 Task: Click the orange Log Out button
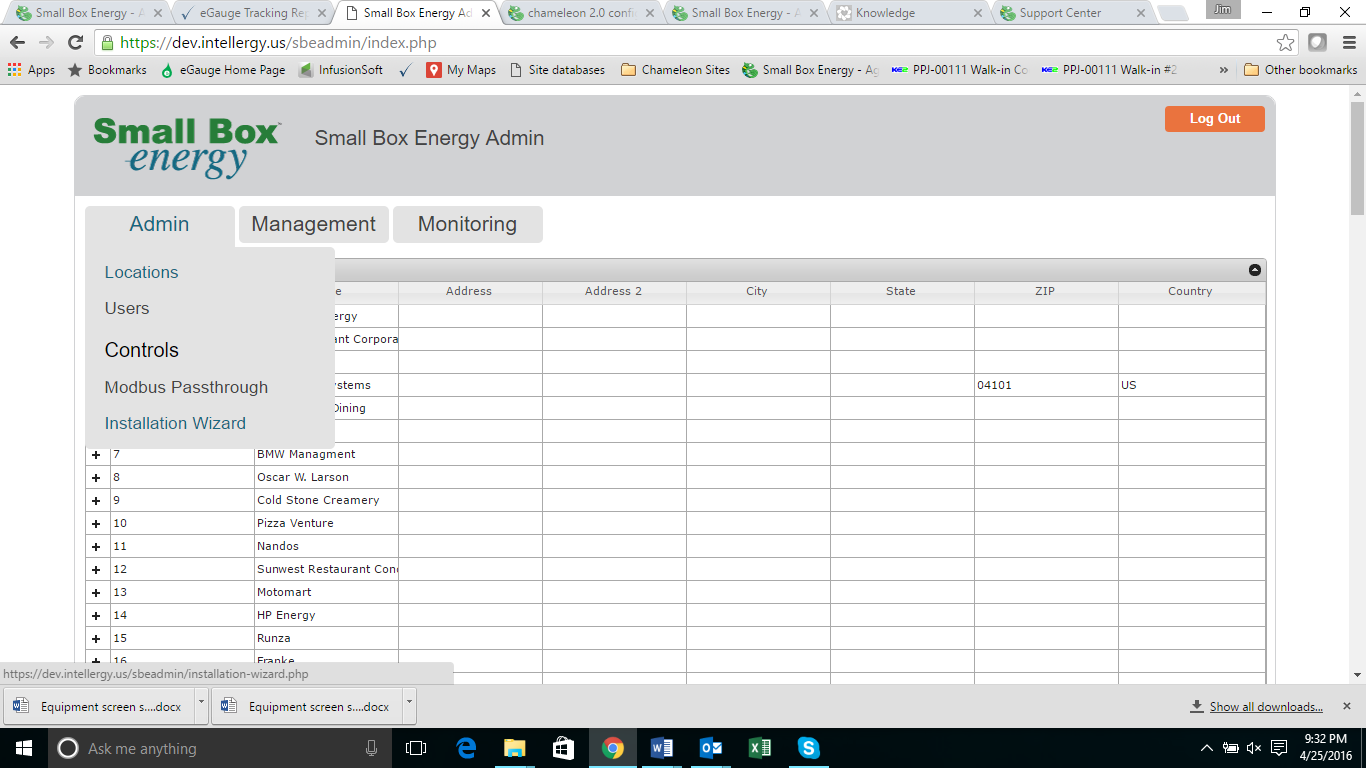[1215, 118]
